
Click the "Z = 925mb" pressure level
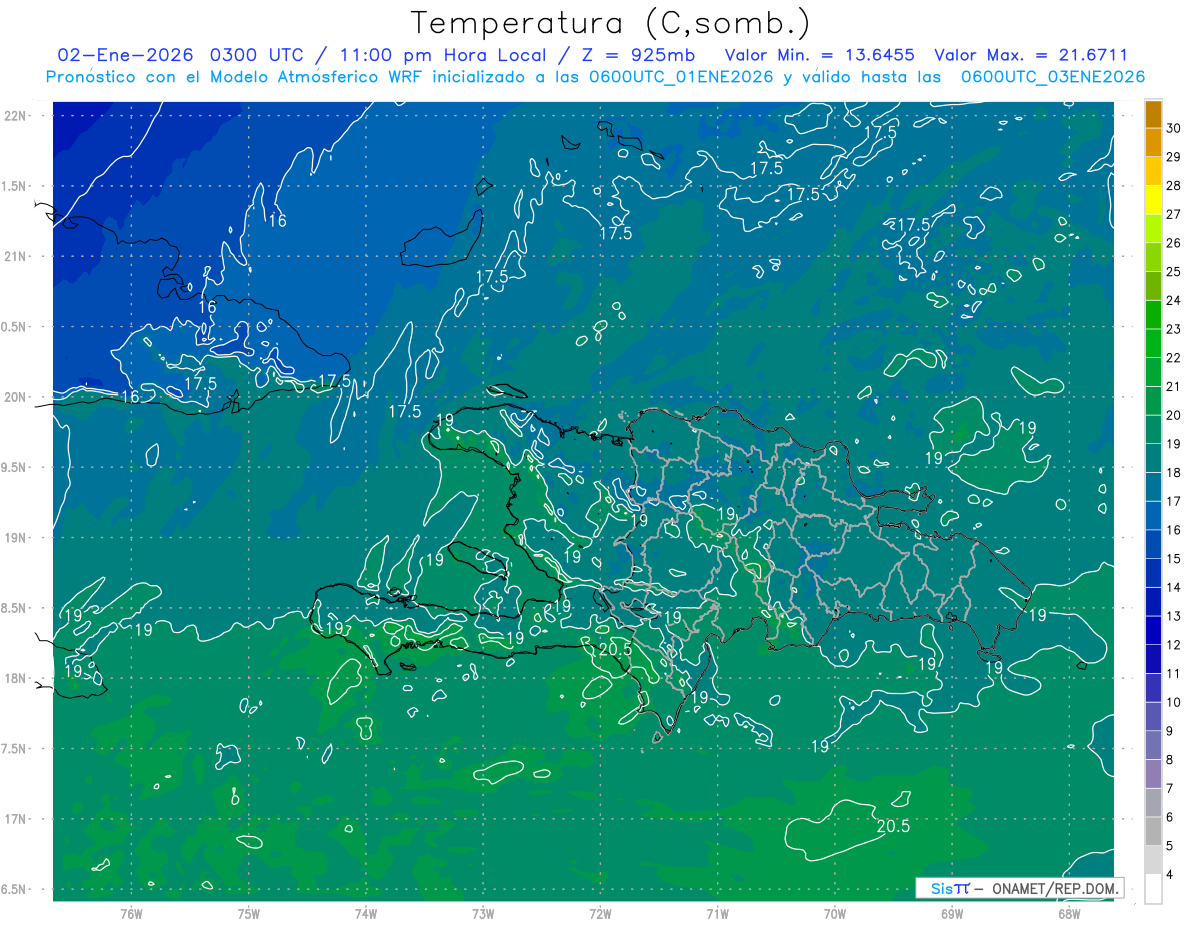[641, 55]
